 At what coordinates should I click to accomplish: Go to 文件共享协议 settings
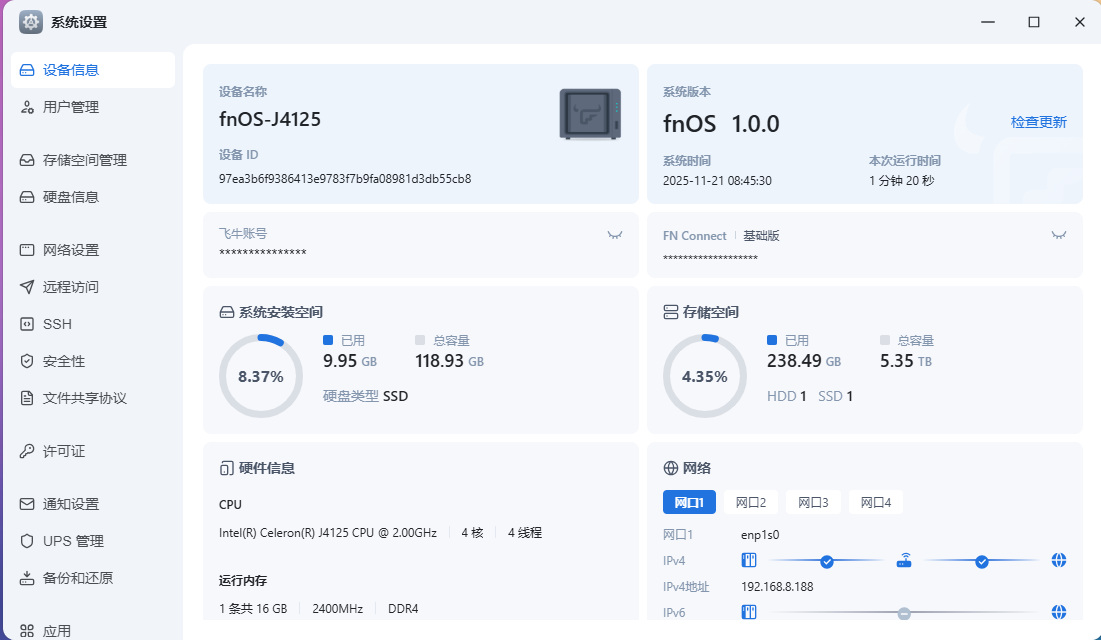(84, 398)
